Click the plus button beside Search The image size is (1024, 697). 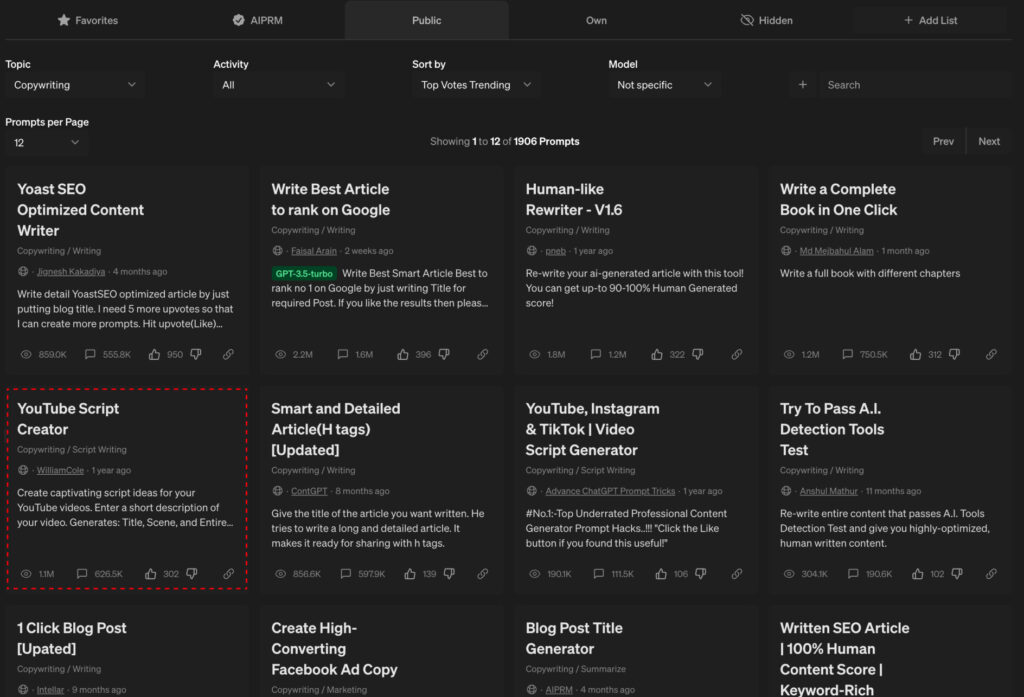[803, 85]
